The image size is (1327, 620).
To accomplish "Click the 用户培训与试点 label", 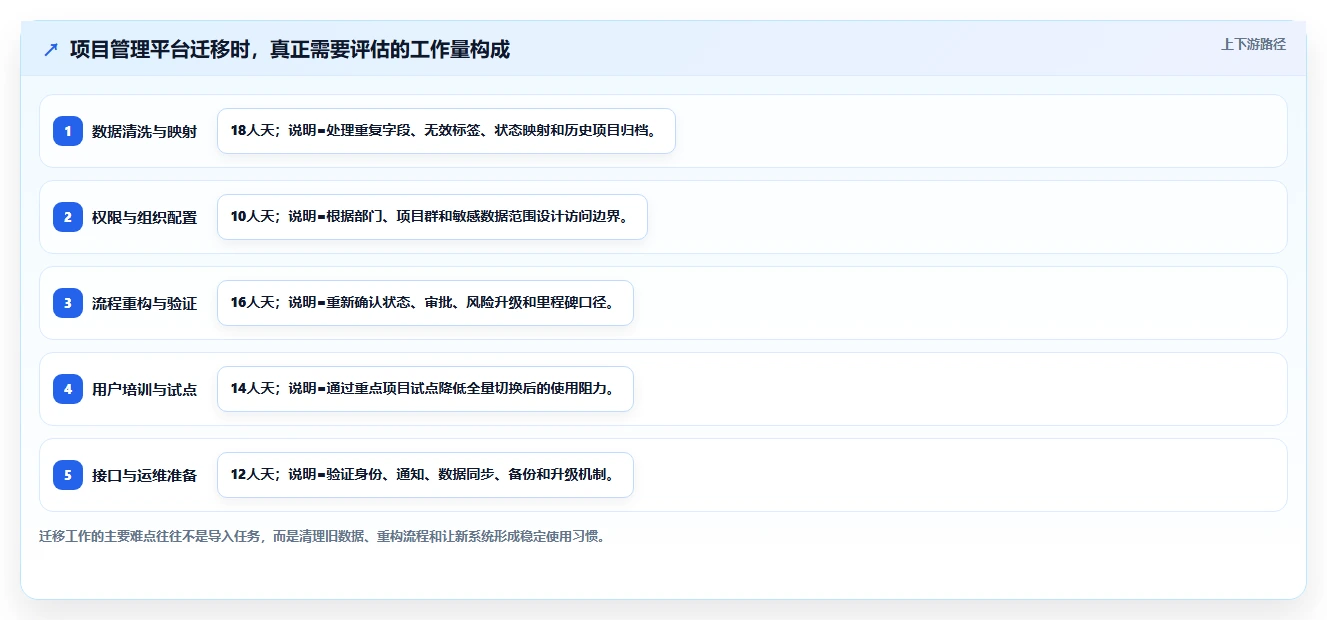I will [x=144, y=389].
